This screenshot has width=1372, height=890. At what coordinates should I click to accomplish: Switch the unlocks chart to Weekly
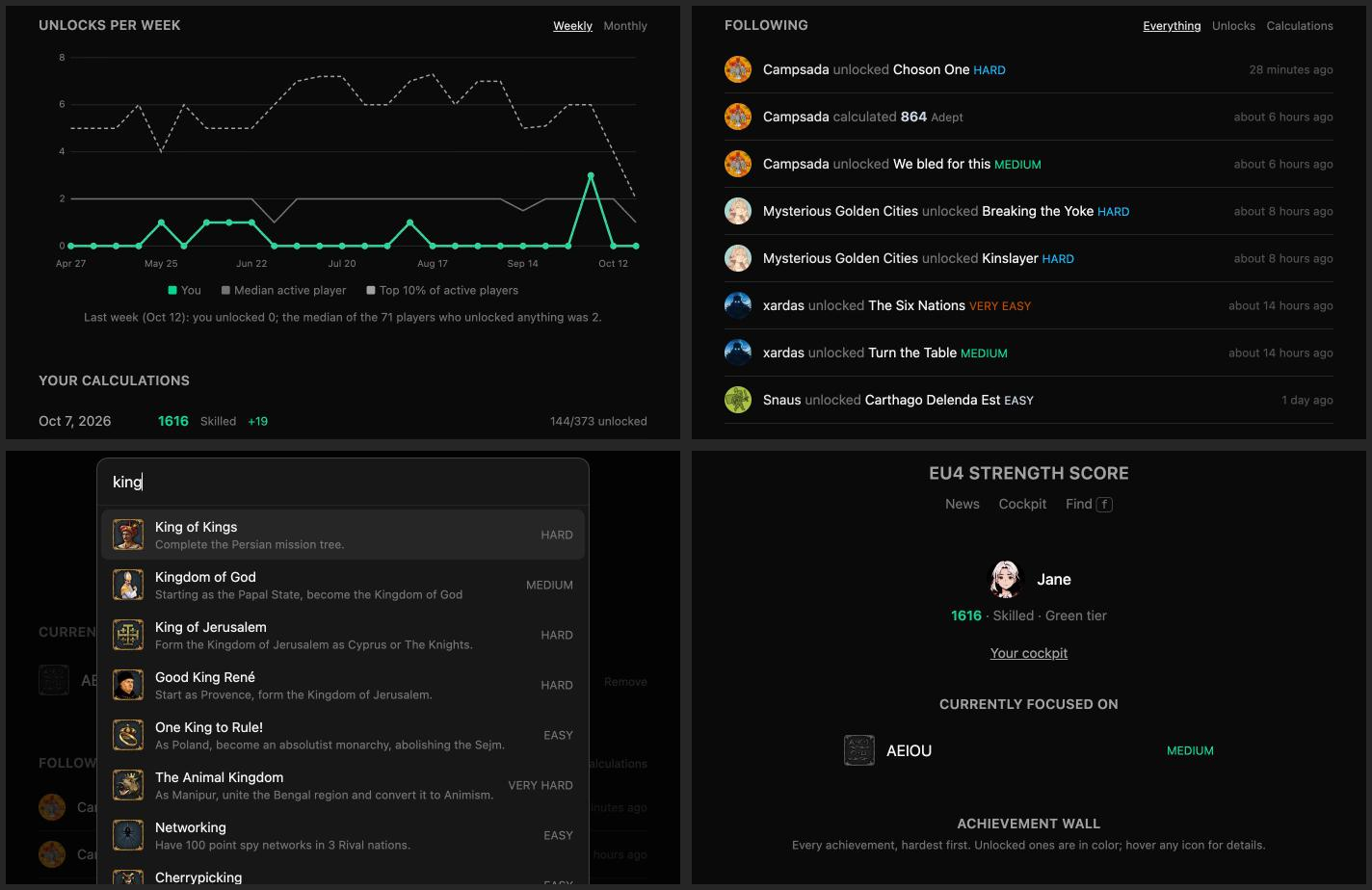pyautogui.click(x=572, y=26)
